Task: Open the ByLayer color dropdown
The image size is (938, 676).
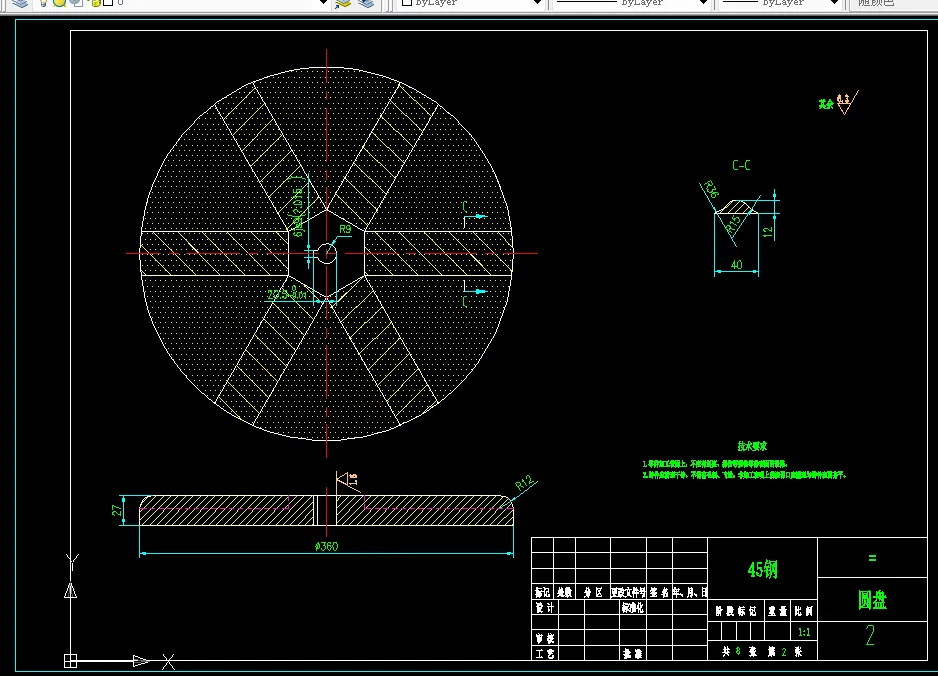Action: point(537,3)
